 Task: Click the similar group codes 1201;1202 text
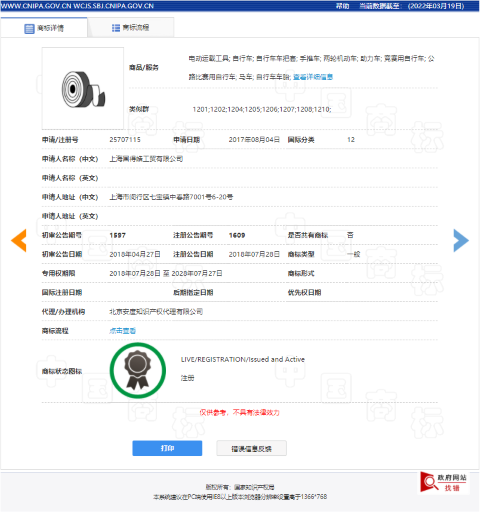point(262,109)
